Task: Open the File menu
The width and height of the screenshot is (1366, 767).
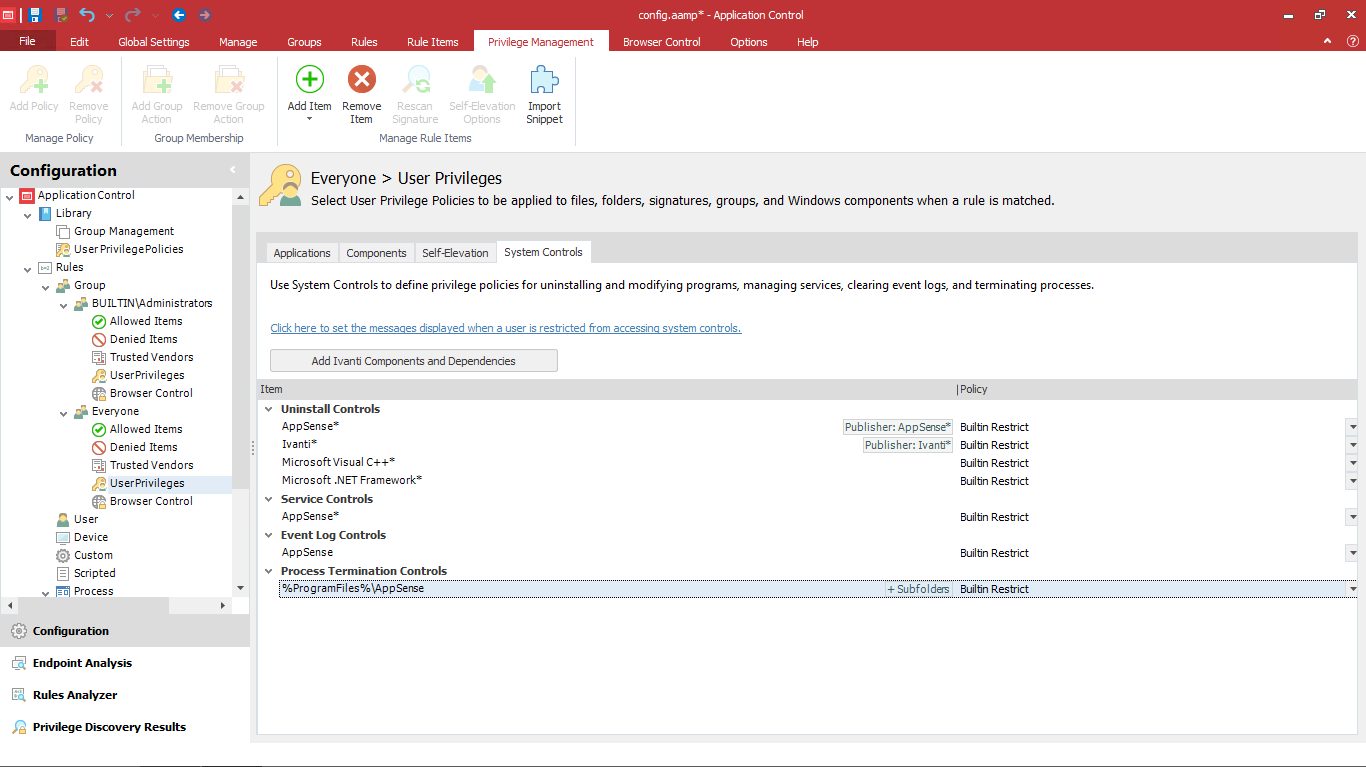Action: tap(27, 41)
